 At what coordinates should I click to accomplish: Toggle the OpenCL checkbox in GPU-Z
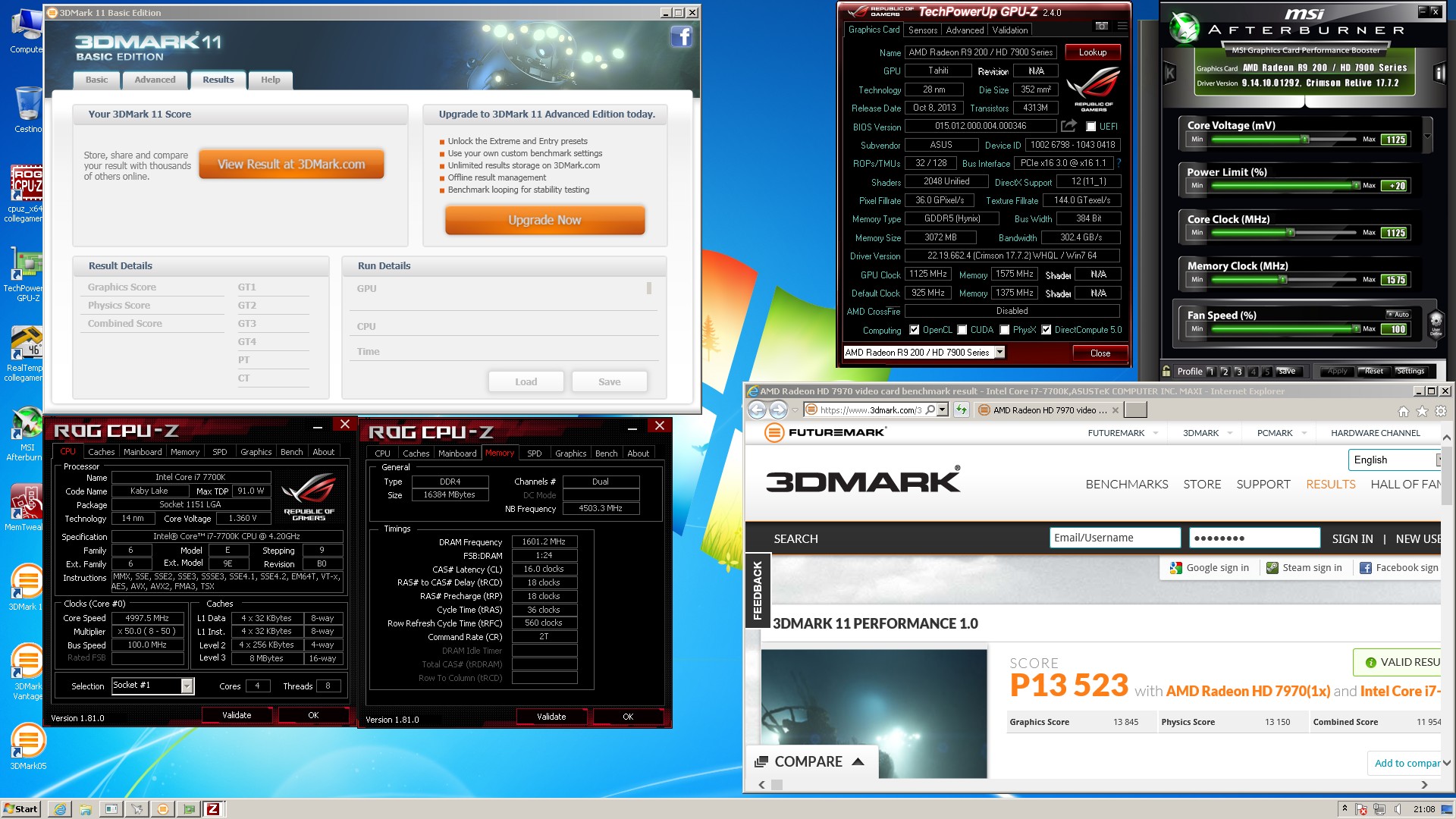914,330
